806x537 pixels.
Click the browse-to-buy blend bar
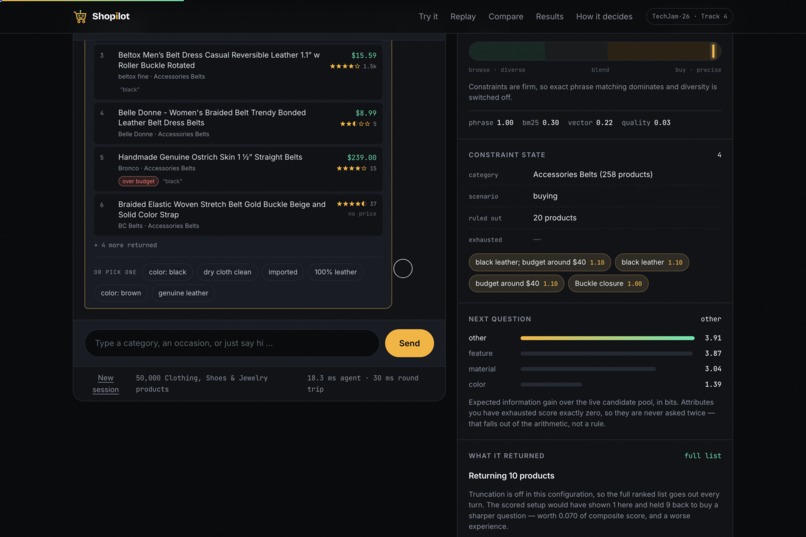click(595, 51)
